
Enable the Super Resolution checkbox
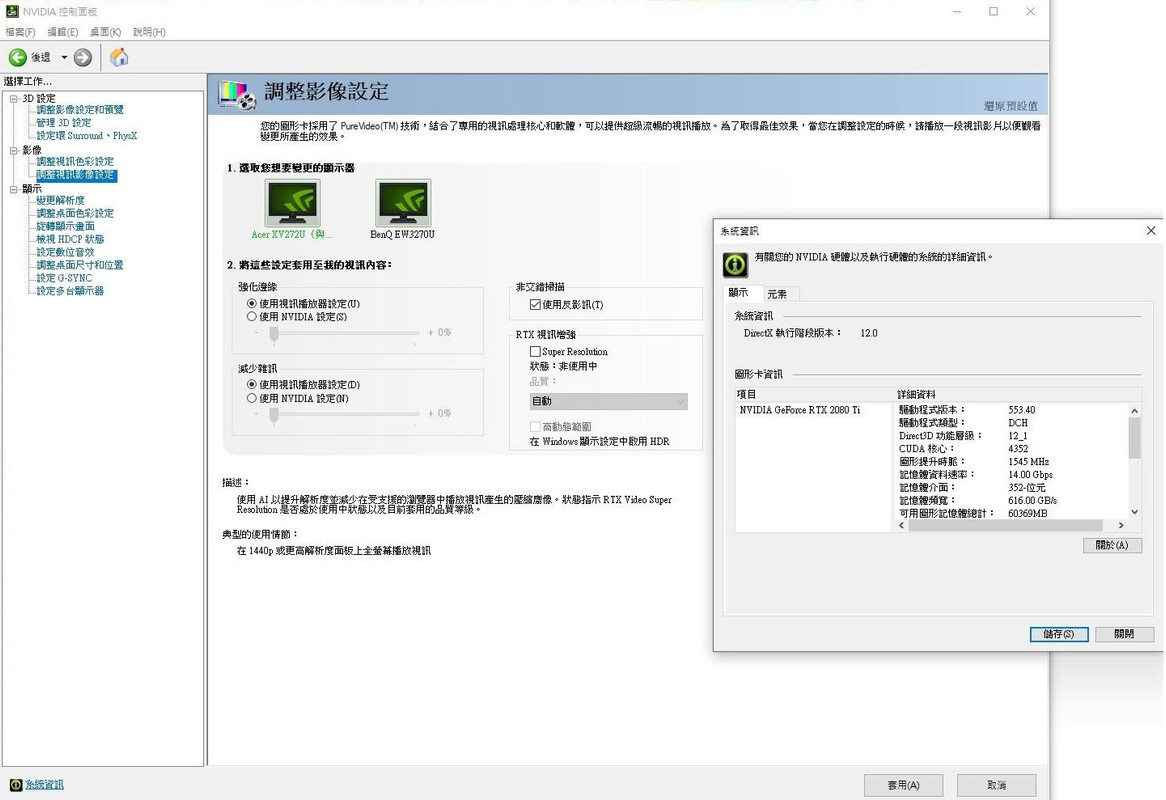[535, 352]
